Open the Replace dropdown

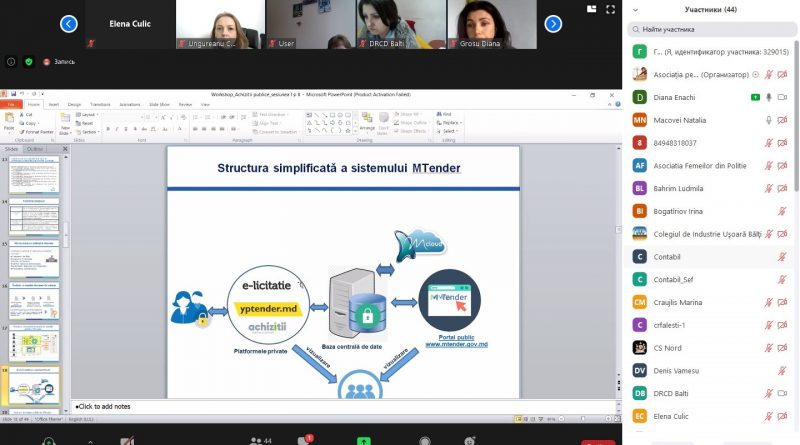[449, 123]
